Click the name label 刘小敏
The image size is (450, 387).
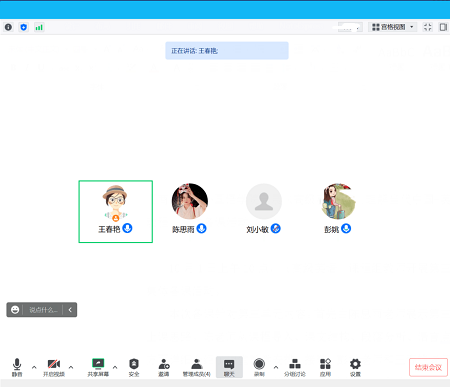tap(257, 229)
